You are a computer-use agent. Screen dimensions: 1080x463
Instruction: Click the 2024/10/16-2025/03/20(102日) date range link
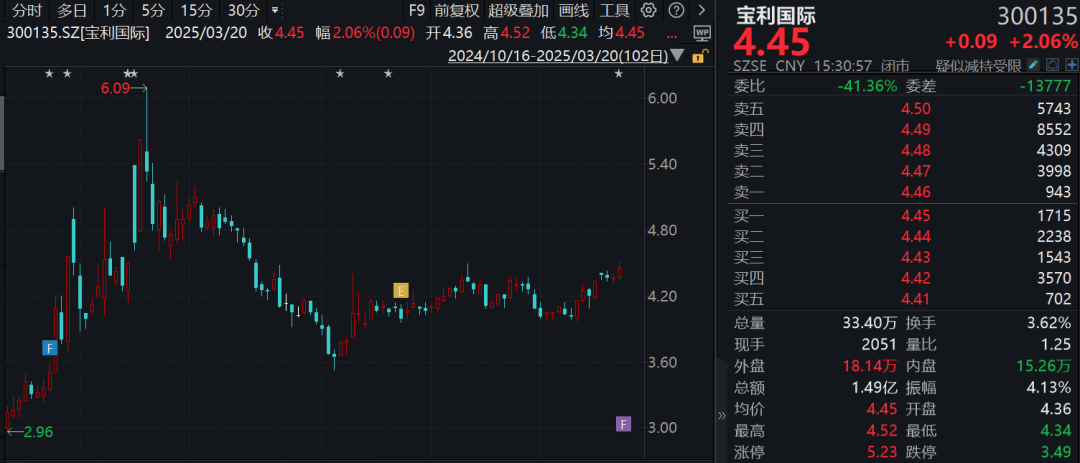point(558,56)
